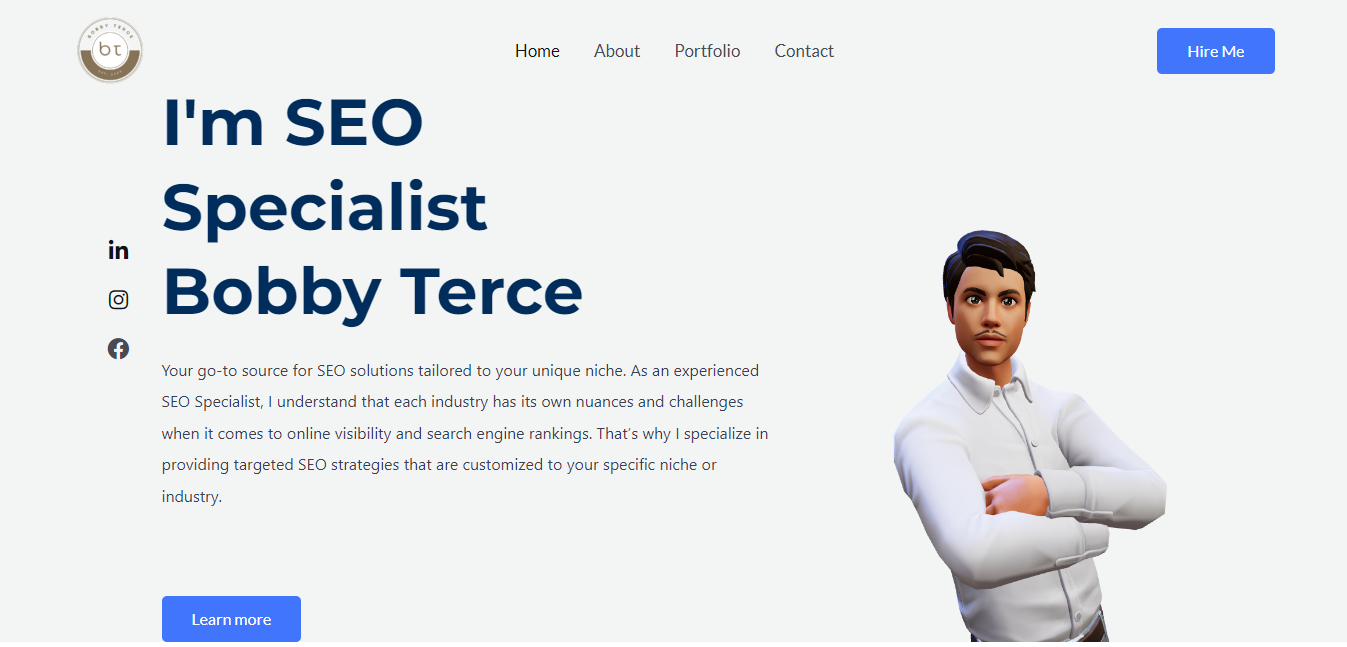1347x647 pixels.
Task: Navigate to the Portfolio menu item
Action: coord(707,51)
